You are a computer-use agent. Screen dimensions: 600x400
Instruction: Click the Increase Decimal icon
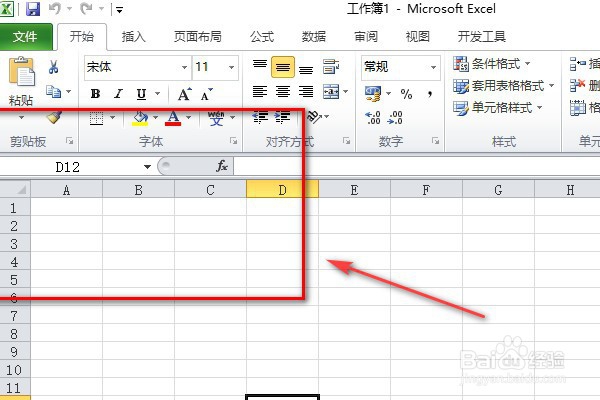(x=373, y=118)
